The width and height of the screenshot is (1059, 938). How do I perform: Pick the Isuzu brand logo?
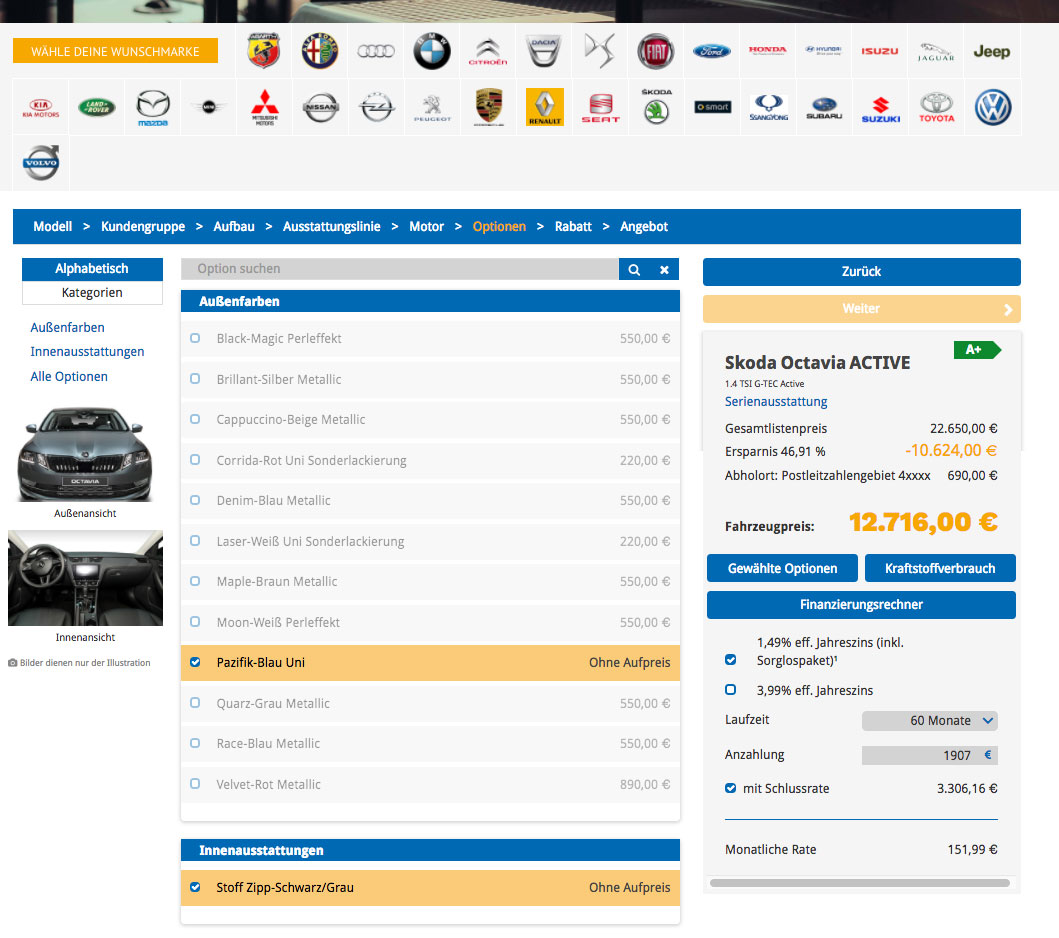(x=879, y=51)
